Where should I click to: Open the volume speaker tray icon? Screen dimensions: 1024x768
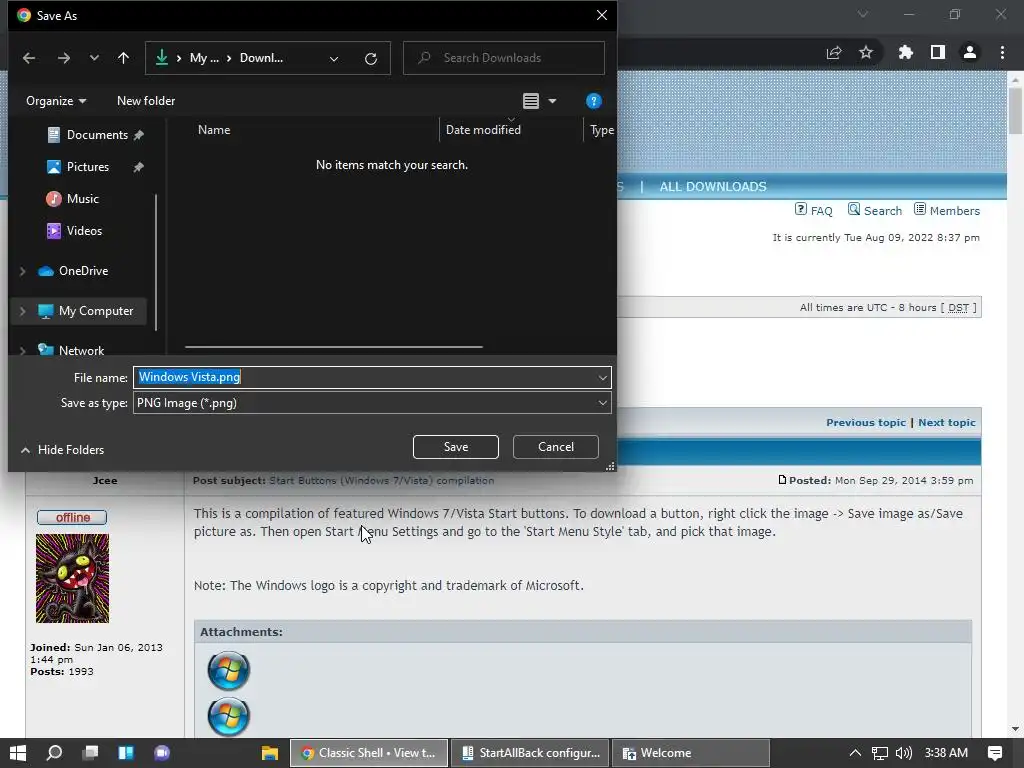click(x=904, y=753)
